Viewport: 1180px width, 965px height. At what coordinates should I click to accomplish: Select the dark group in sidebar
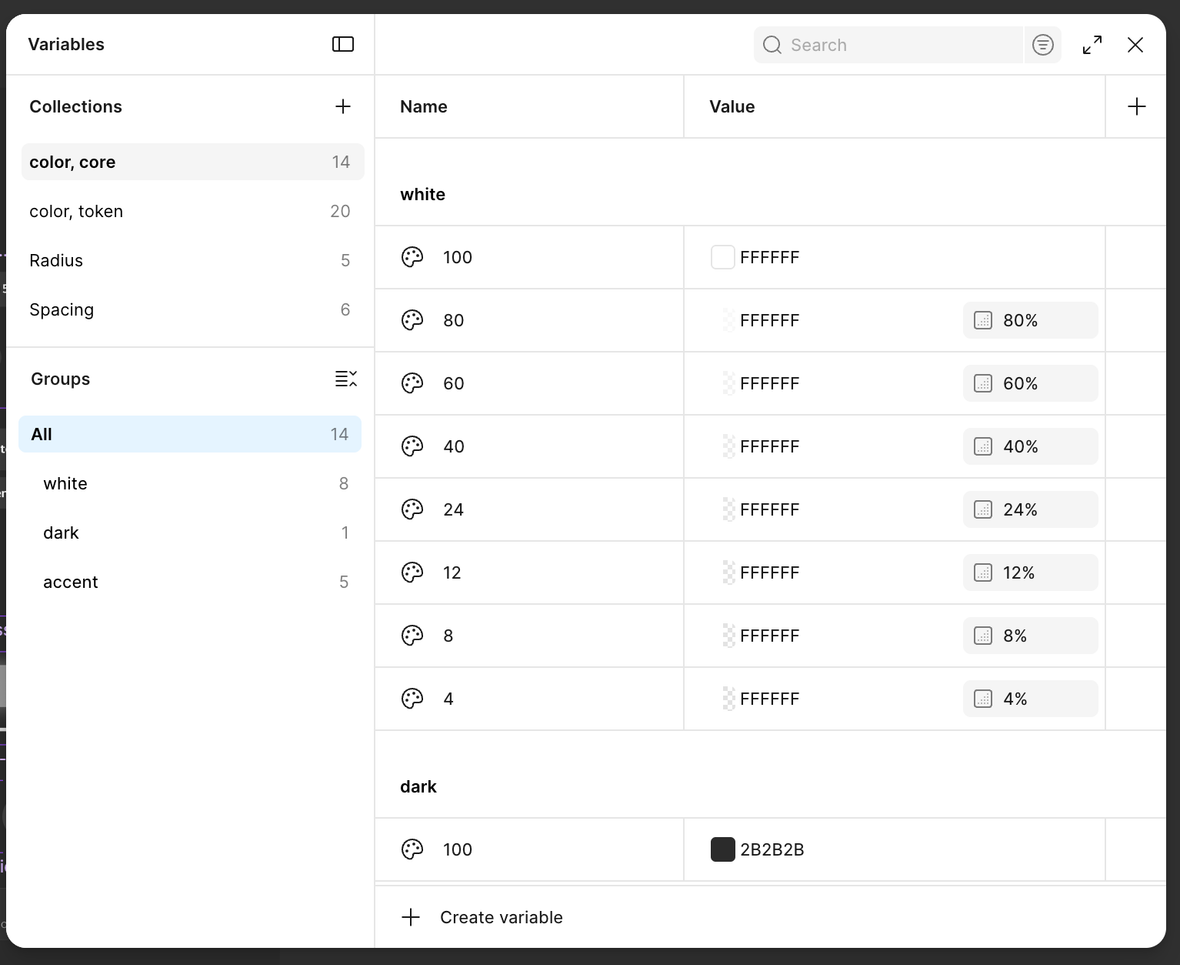(190, 533)
